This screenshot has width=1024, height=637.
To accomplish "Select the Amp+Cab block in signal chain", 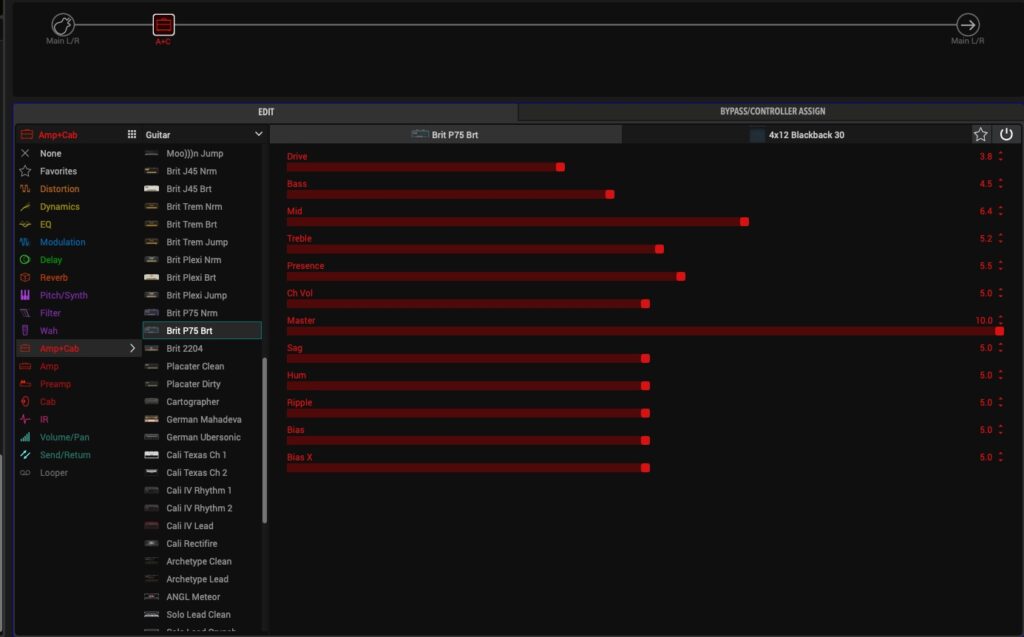I will [163, 24].
